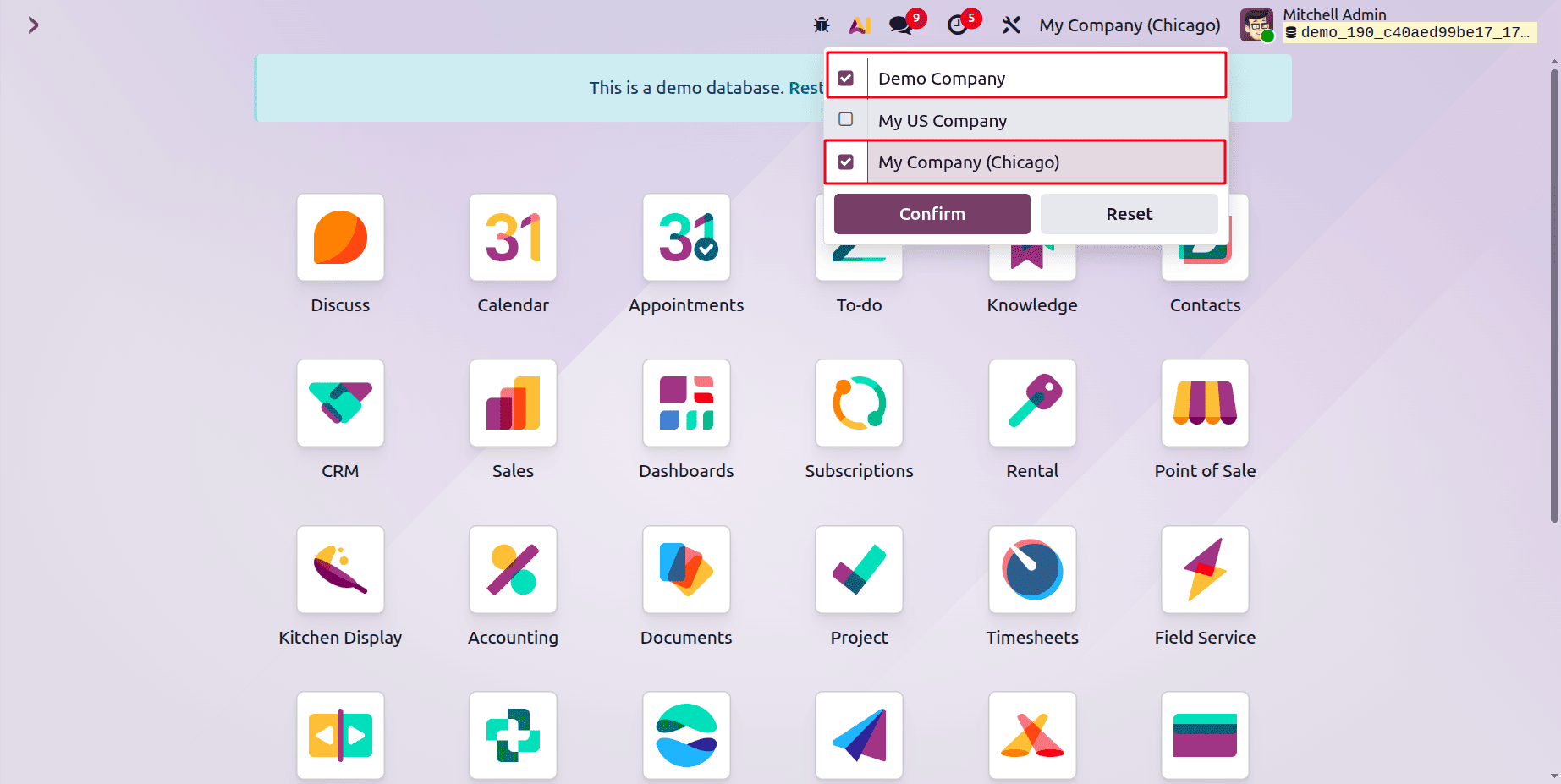Click the debug bug icon in the top bar

pos(820,25)
